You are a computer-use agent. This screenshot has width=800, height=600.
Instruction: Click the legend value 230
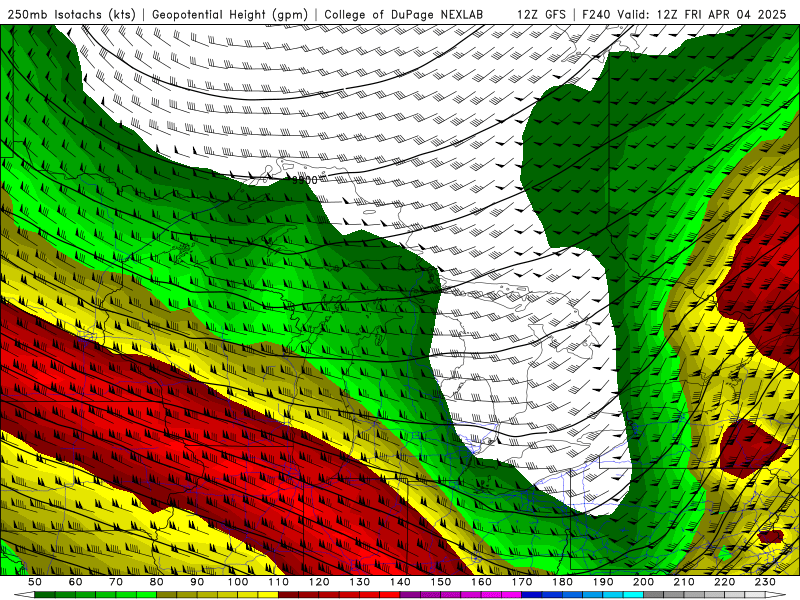[765, 582]
